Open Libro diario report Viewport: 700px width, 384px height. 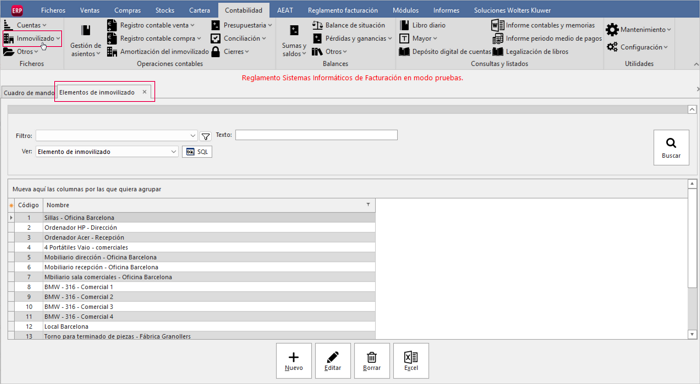423,25
